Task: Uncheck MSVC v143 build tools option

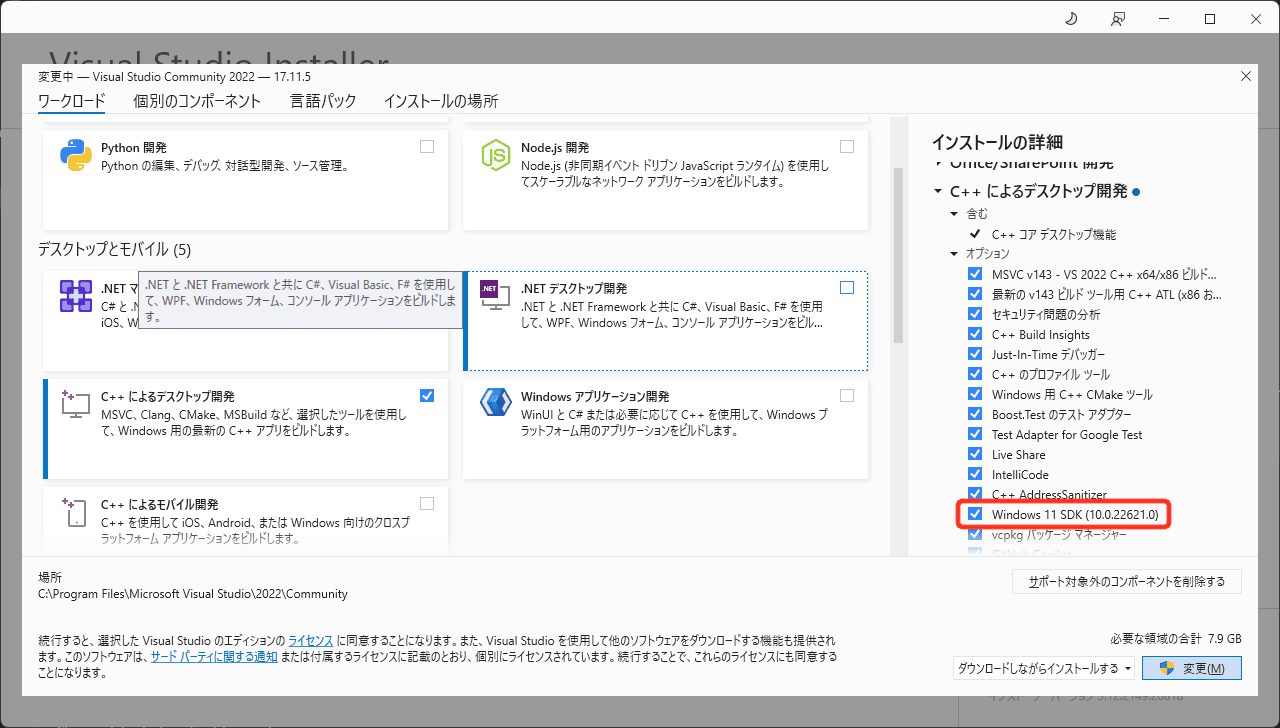Action: [975, 274]
